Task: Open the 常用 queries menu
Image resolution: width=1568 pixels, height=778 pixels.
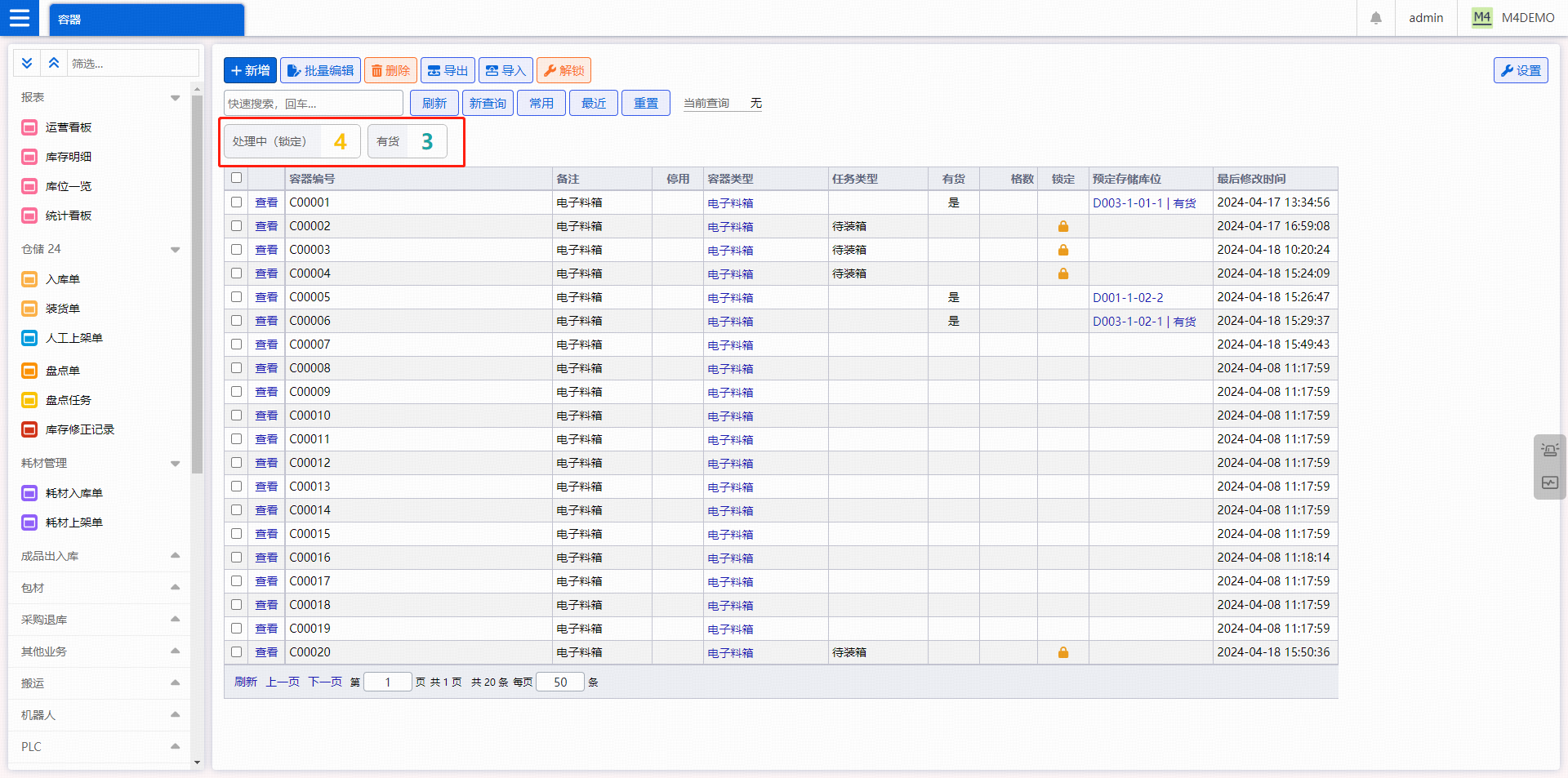Action: point(541,103)
